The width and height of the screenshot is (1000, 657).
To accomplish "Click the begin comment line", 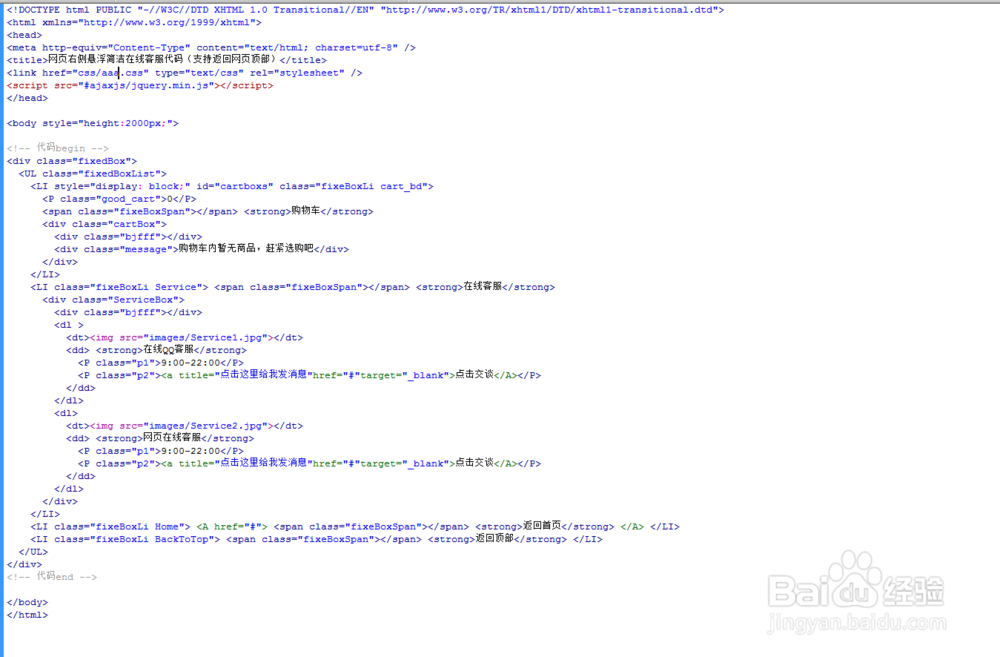I will 58,148.
